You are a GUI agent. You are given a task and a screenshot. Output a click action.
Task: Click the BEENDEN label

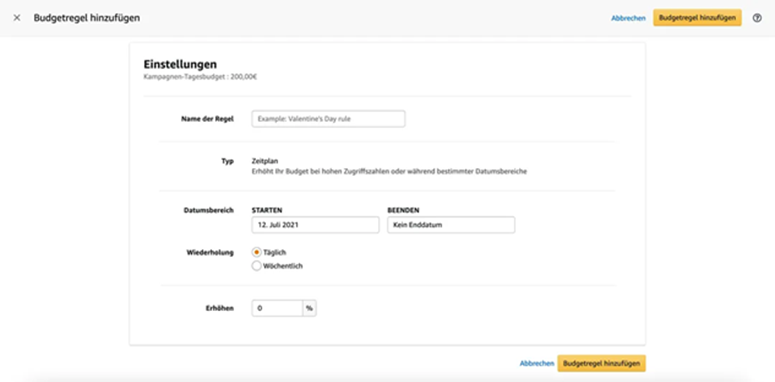click(x=403, y=210)
